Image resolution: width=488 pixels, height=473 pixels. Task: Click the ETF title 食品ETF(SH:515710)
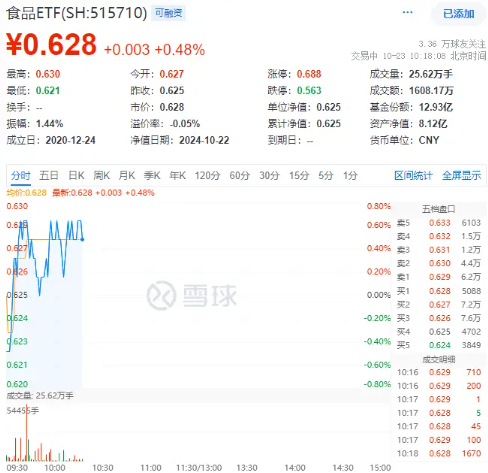pos(77,13)
